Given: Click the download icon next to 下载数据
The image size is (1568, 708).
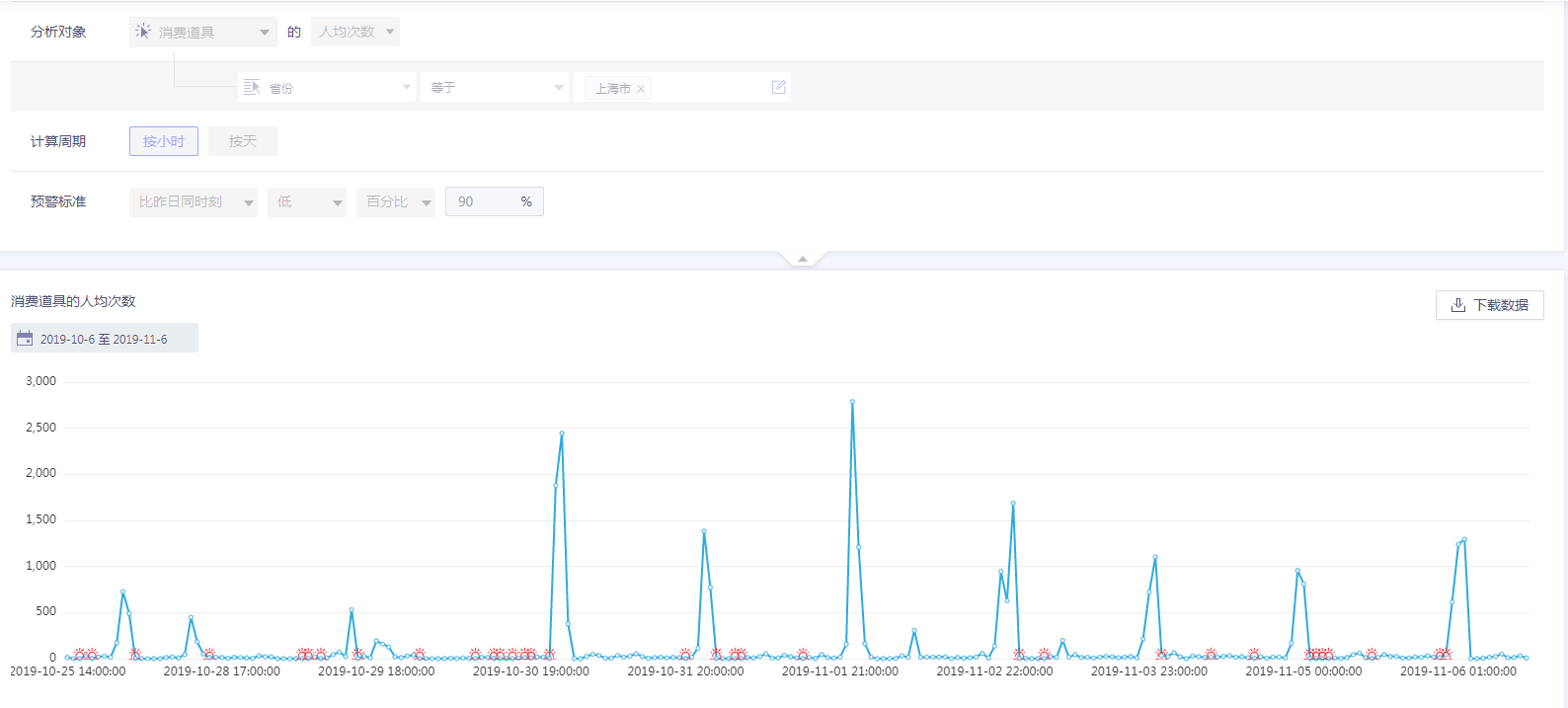Looking at the screenshot, I should point(1457,305).
